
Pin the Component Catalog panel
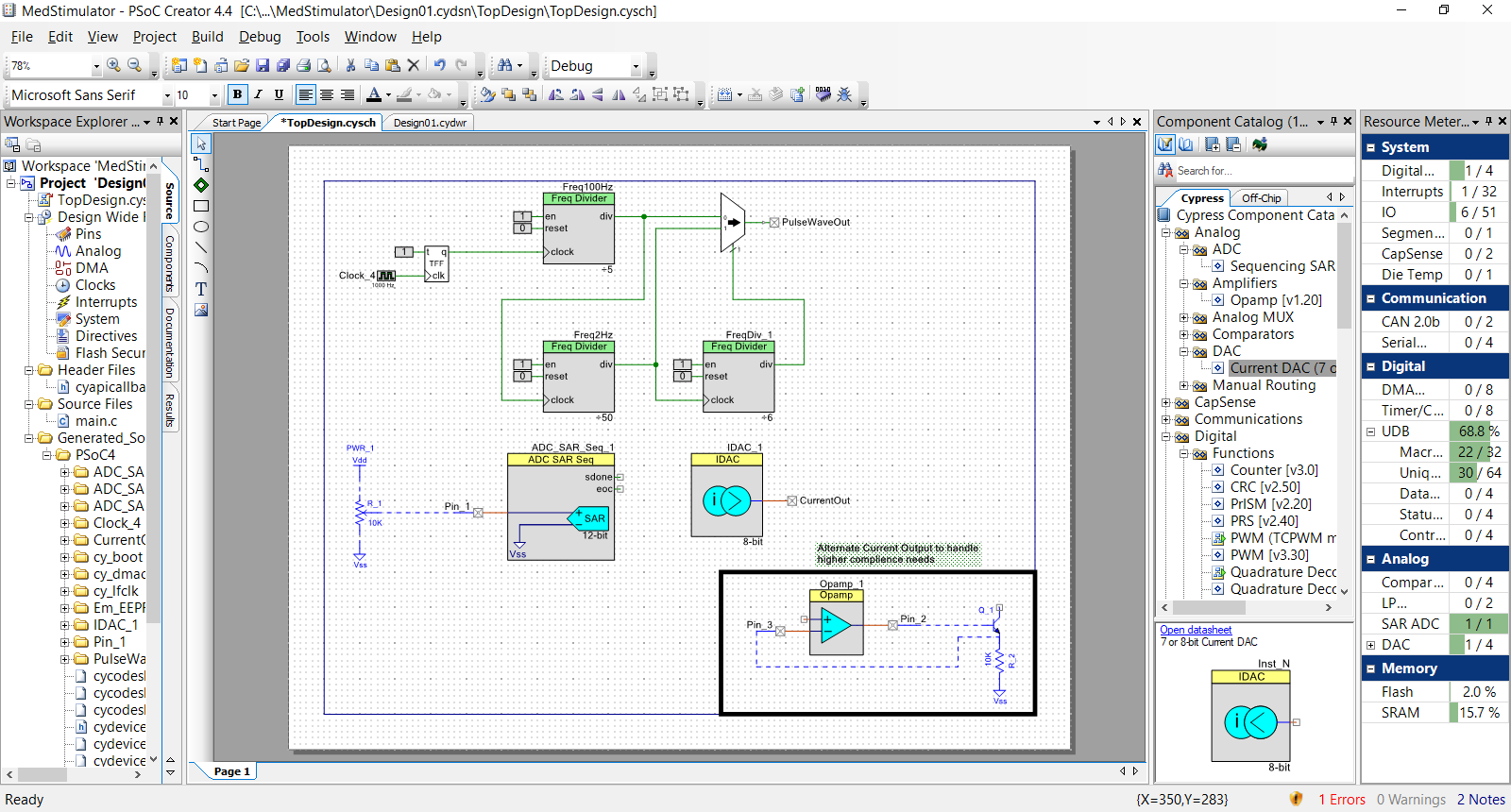[1334, 121]
